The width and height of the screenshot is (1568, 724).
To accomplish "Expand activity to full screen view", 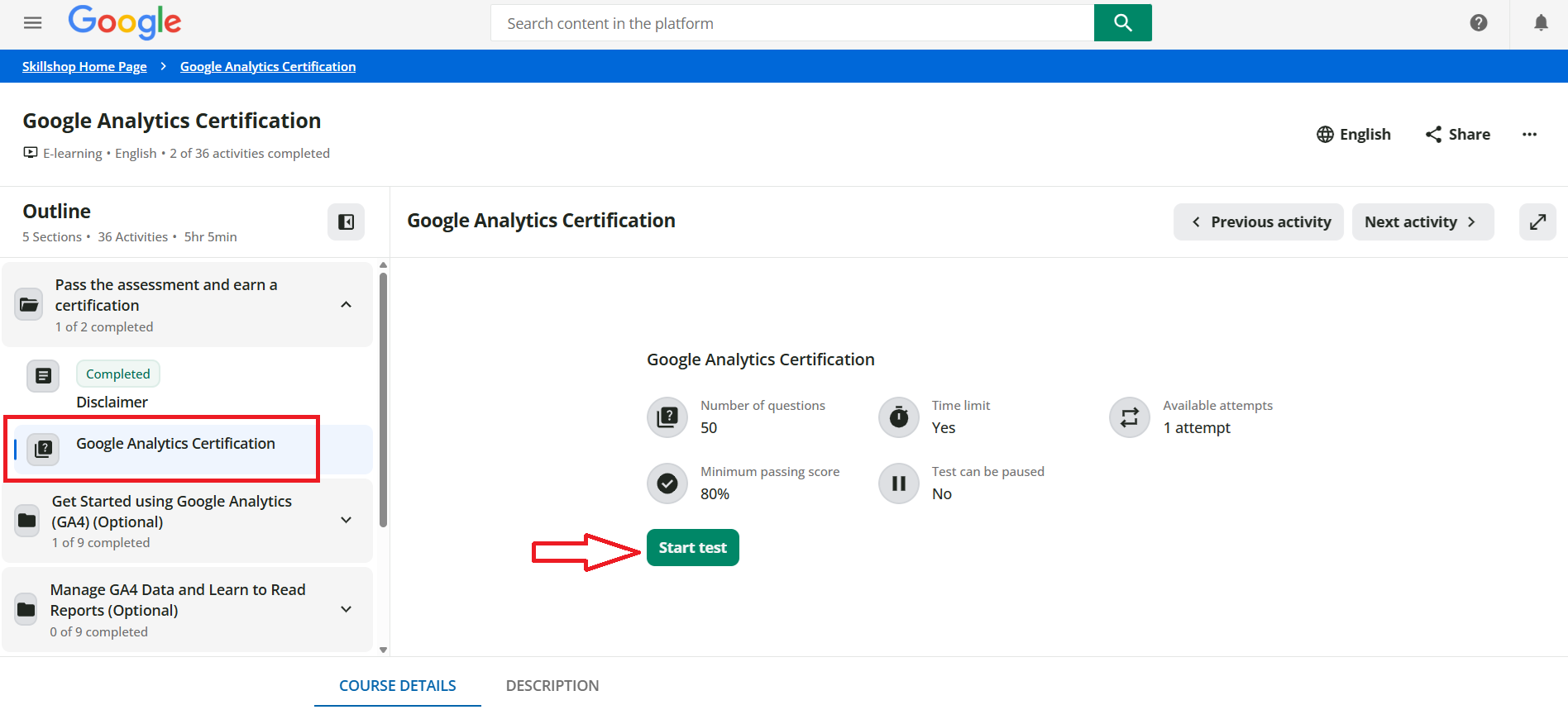I will (x=1537, y=222).
